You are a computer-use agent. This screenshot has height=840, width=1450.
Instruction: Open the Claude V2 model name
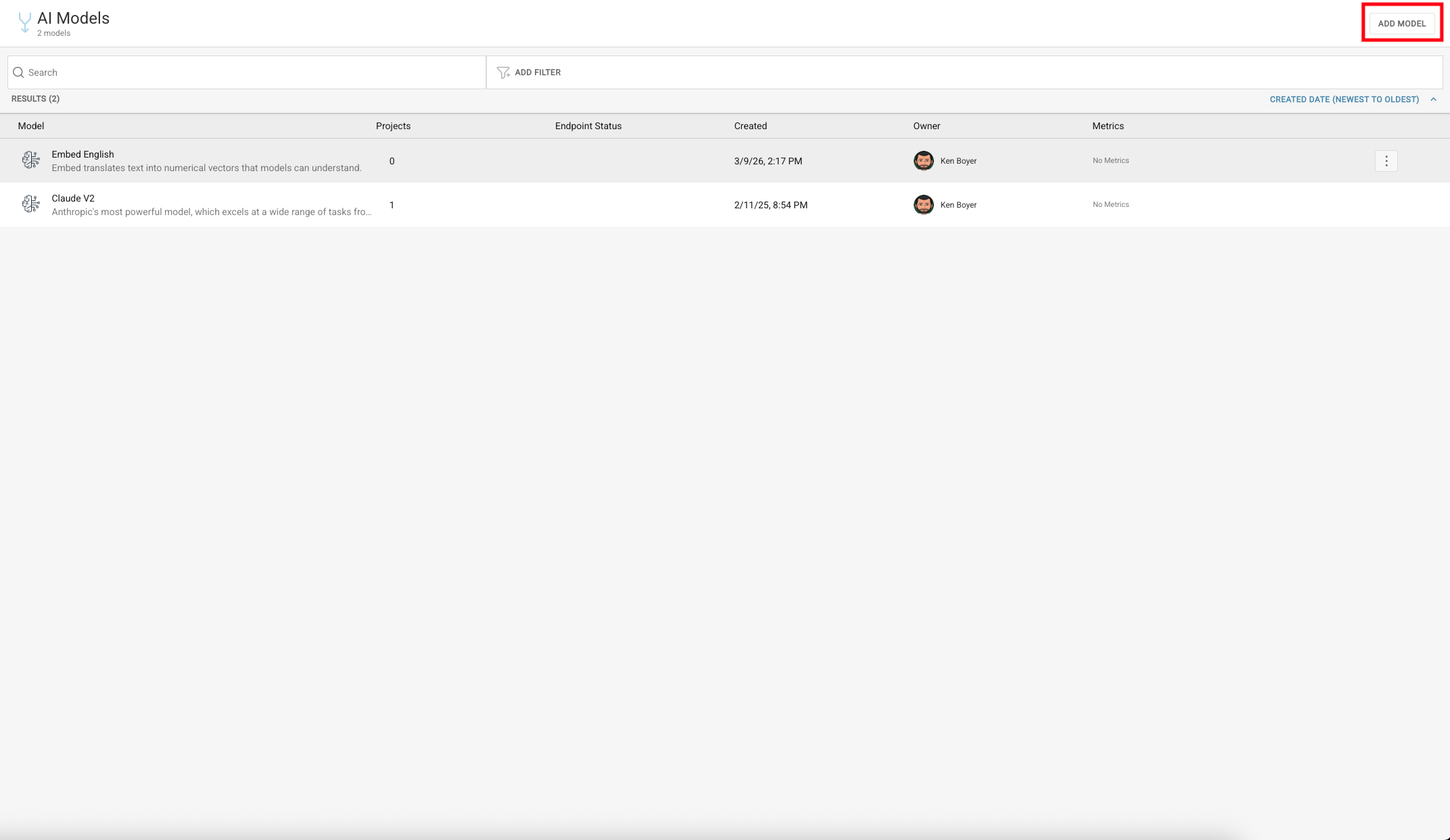[x=73, y=198]
